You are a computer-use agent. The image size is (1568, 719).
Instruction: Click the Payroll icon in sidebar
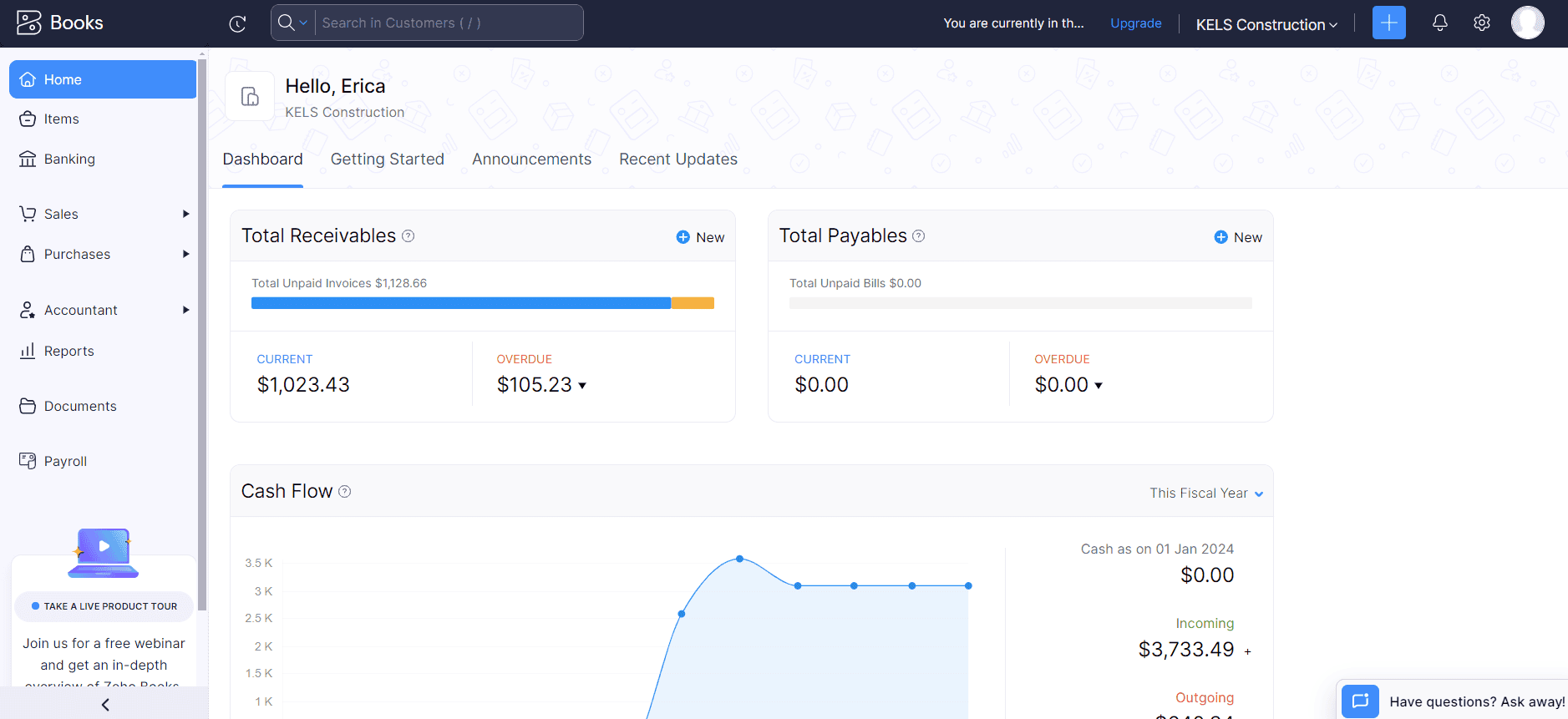pyautogui.click(x=28, y=461)
